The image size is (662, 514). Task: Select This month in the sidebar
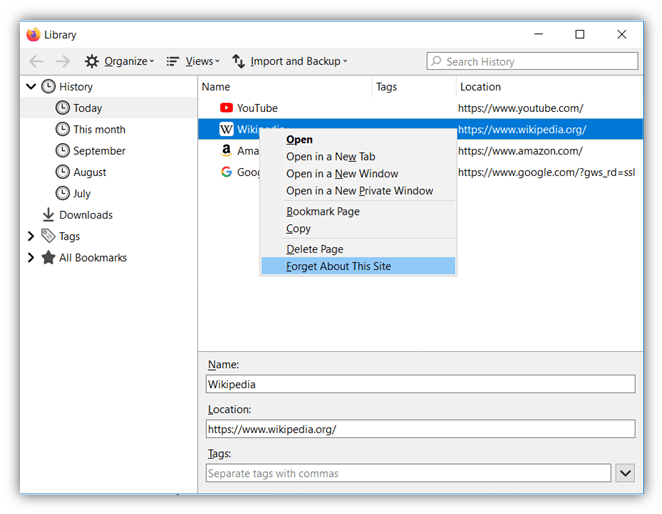99,129
